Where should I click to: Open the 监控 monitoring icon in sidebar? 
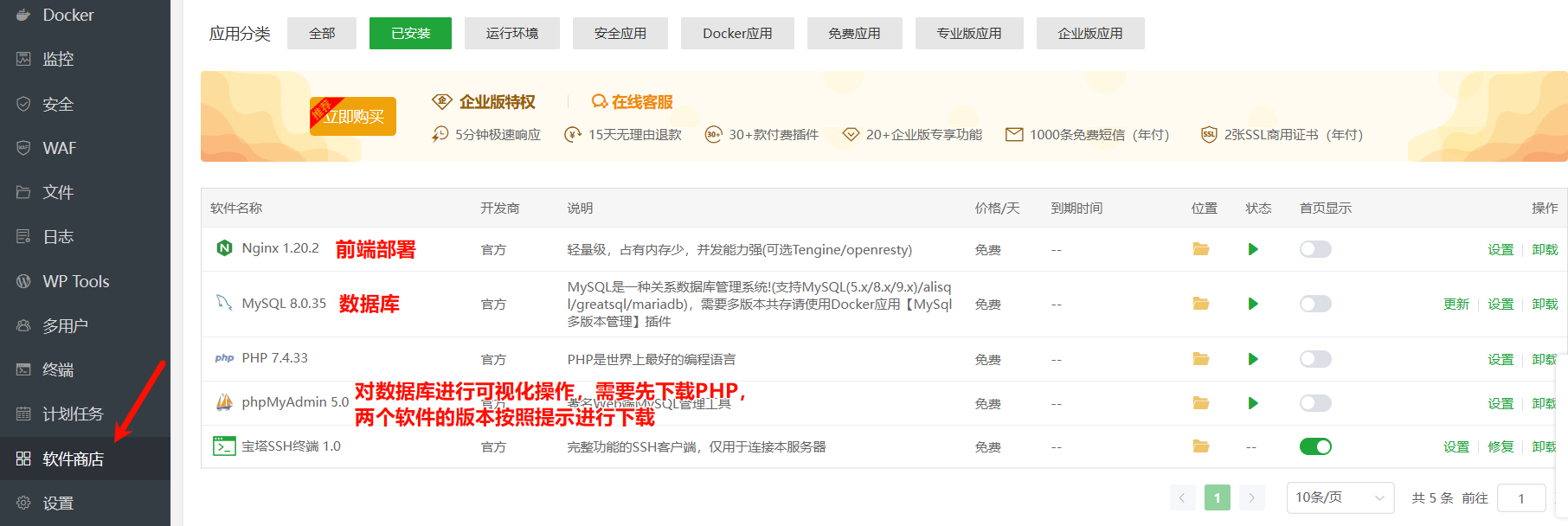click(23, 59)
